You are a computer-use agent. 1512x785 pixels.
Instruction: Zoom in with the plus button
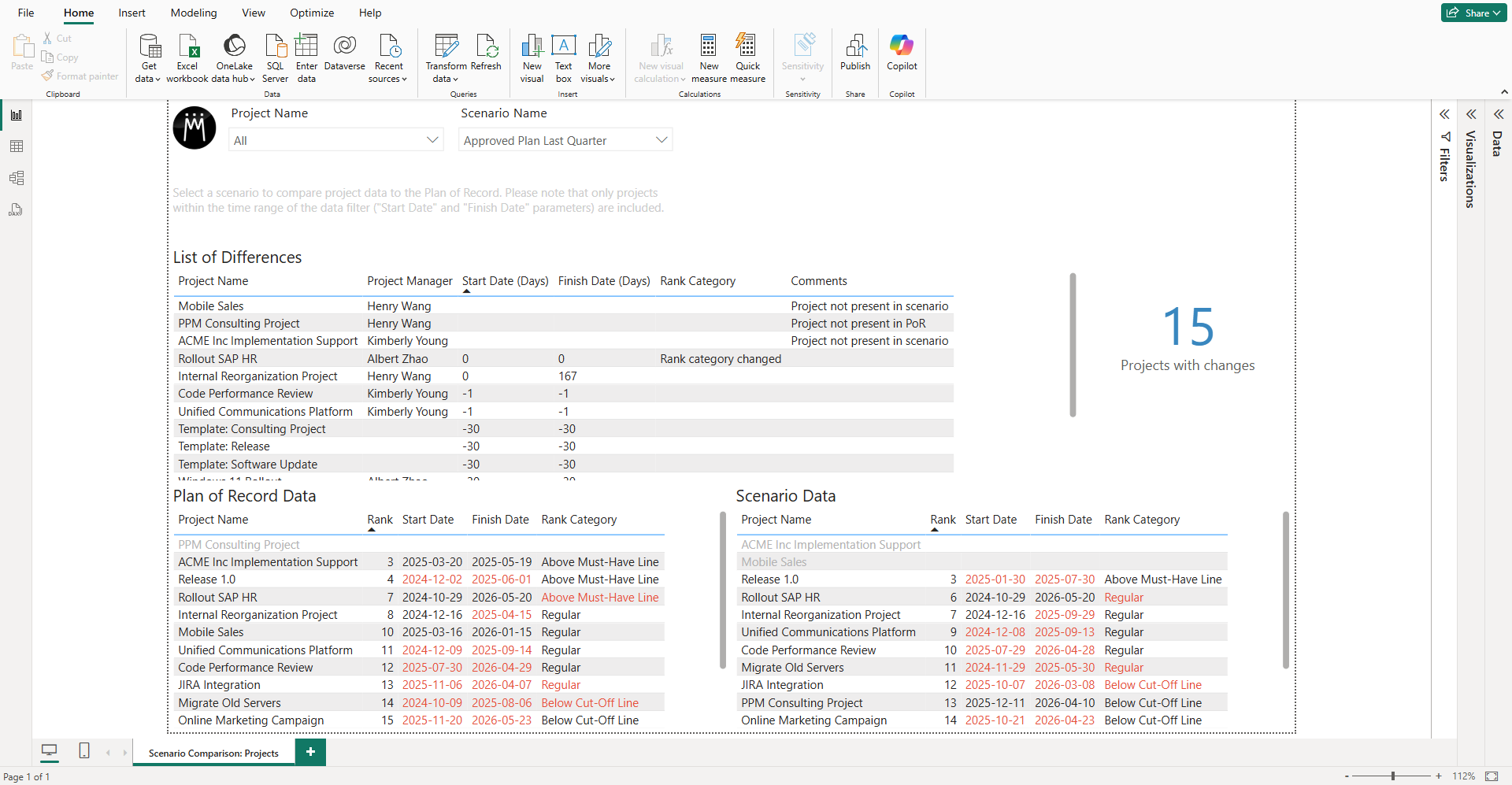(x=1439, y=776)
